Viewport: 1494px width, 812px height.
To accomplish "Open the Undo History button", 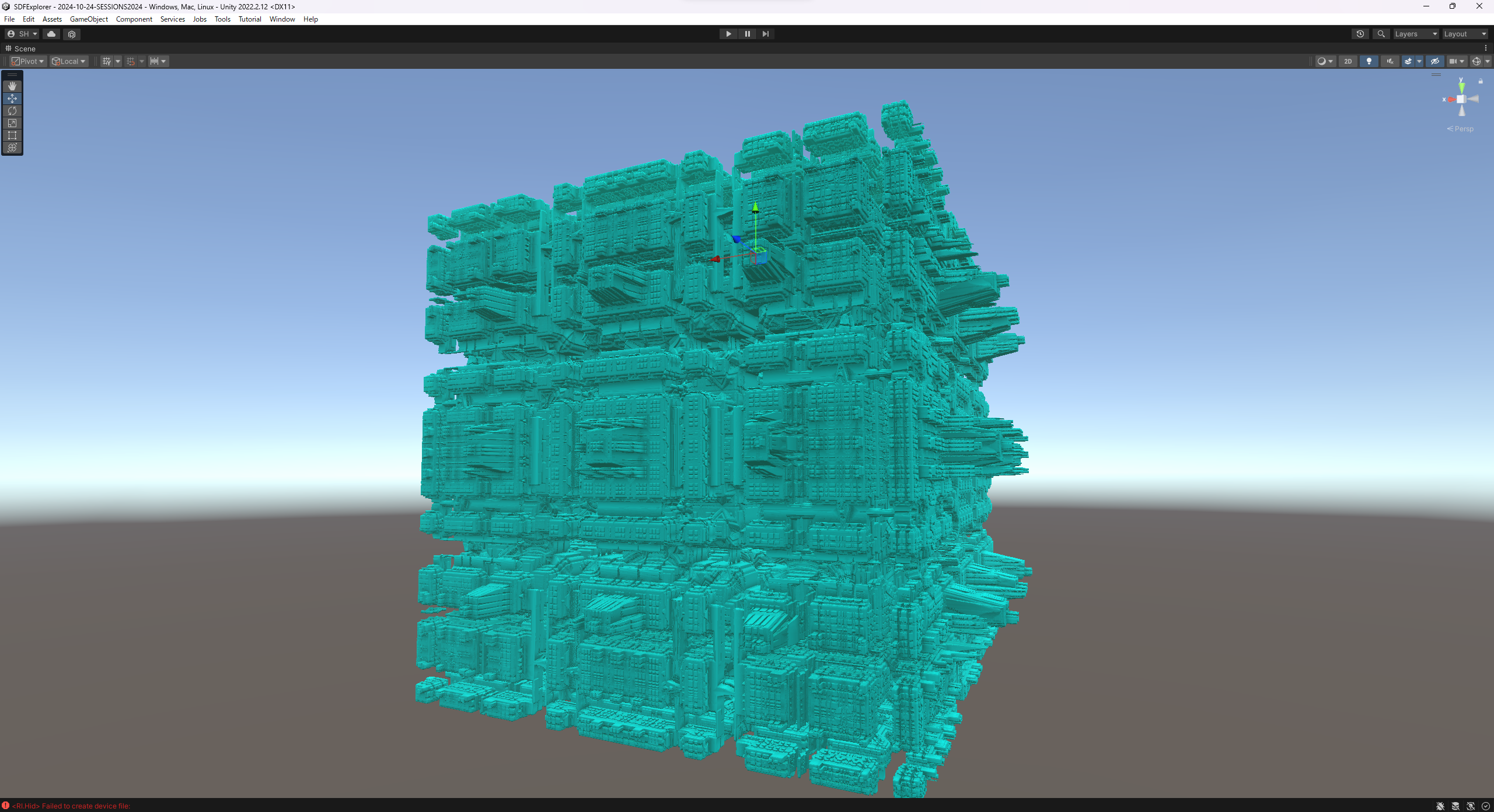I will (x=1360, y=34).
